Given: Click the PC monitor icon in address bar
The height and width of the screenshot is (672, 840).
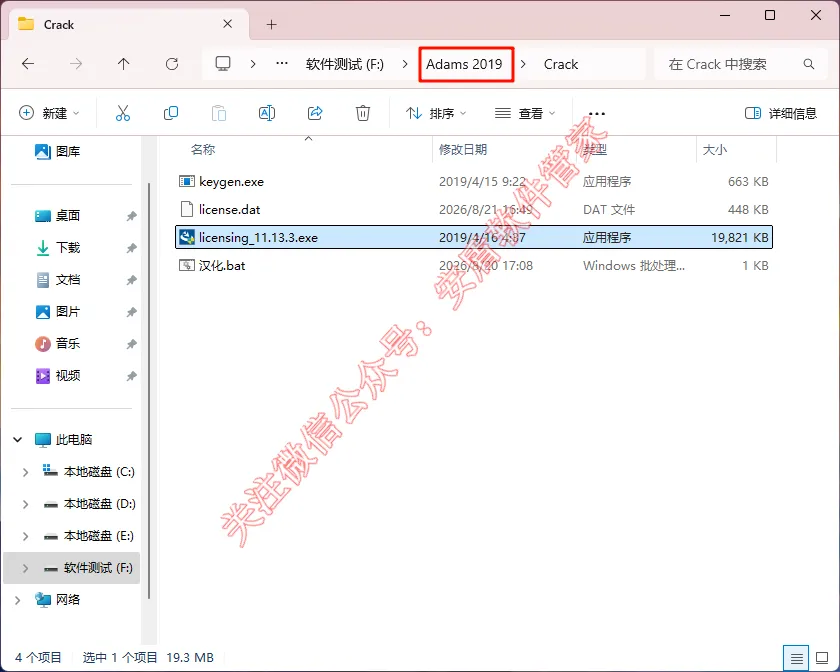Looking at the screenshot, I should [223, 64].
